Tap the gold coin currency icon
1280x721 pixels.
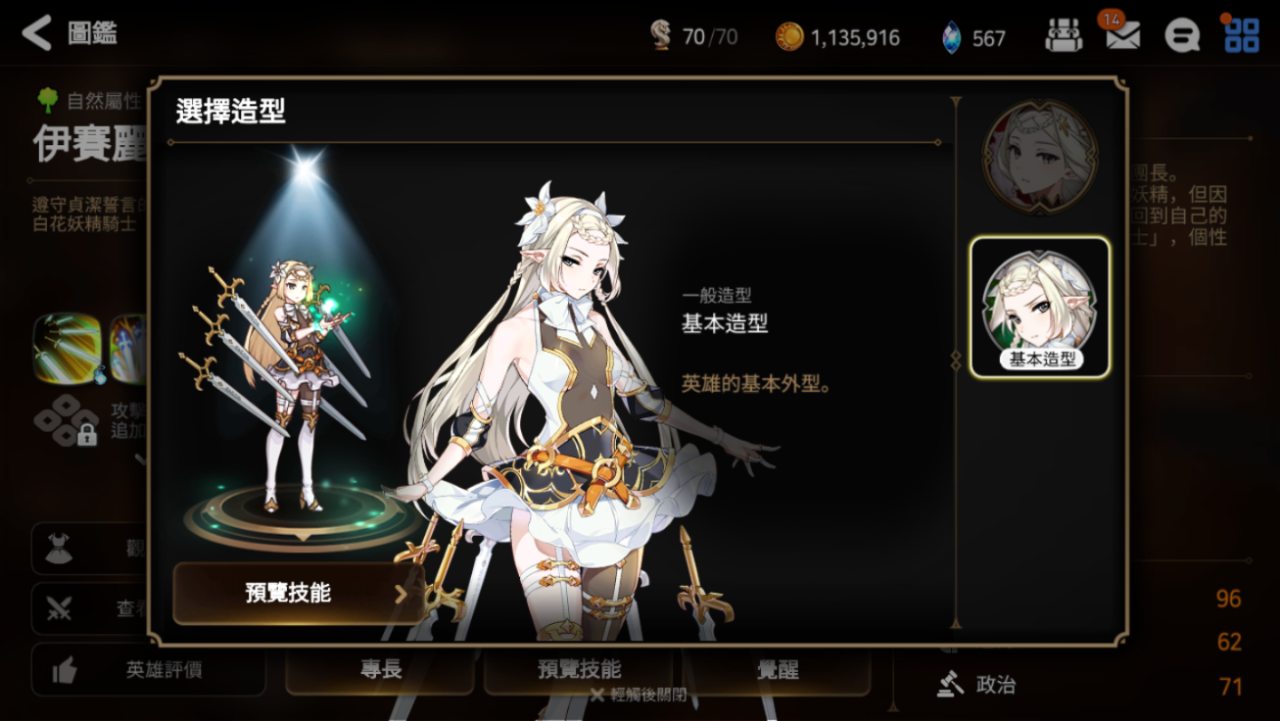click(x=789, y=37)
